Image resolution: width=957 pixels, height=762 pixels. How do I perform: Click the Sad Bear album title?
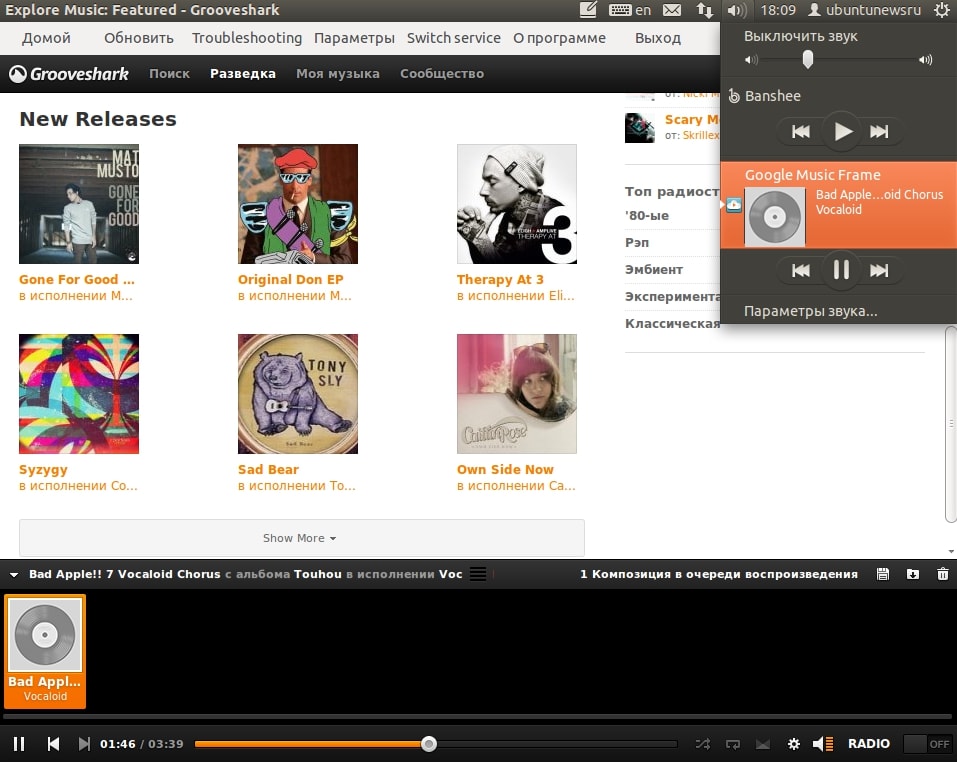coord(268,470)
